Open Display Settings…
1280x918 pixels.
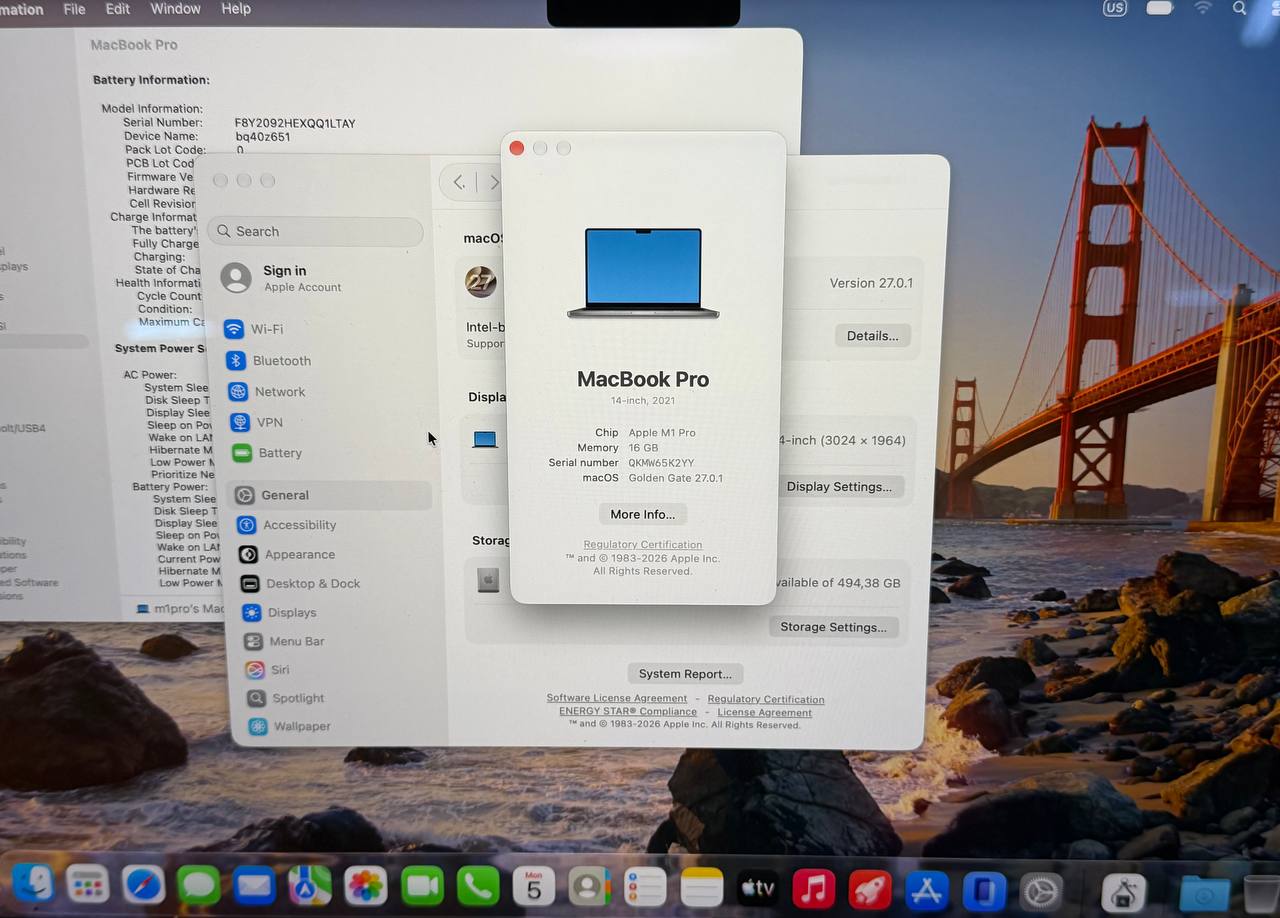(x=839, y=487)
